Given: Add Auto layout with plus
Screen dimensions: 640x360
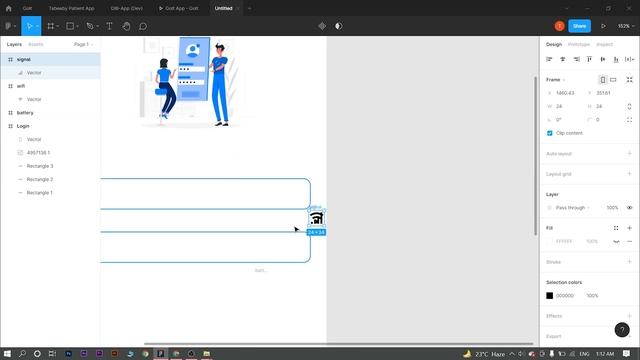Looking at the screenshot, I should coord(629,153).
